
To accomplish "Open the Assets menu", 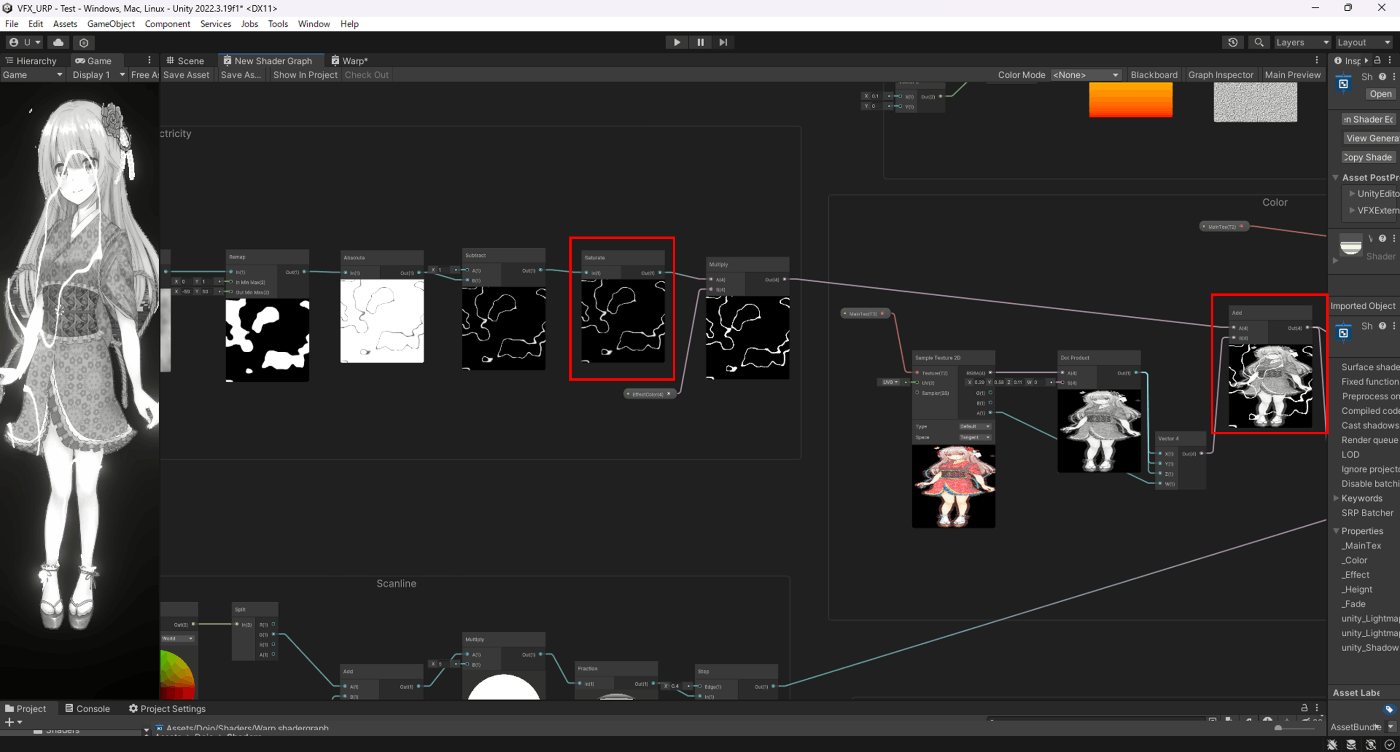I will click(65, 24).
